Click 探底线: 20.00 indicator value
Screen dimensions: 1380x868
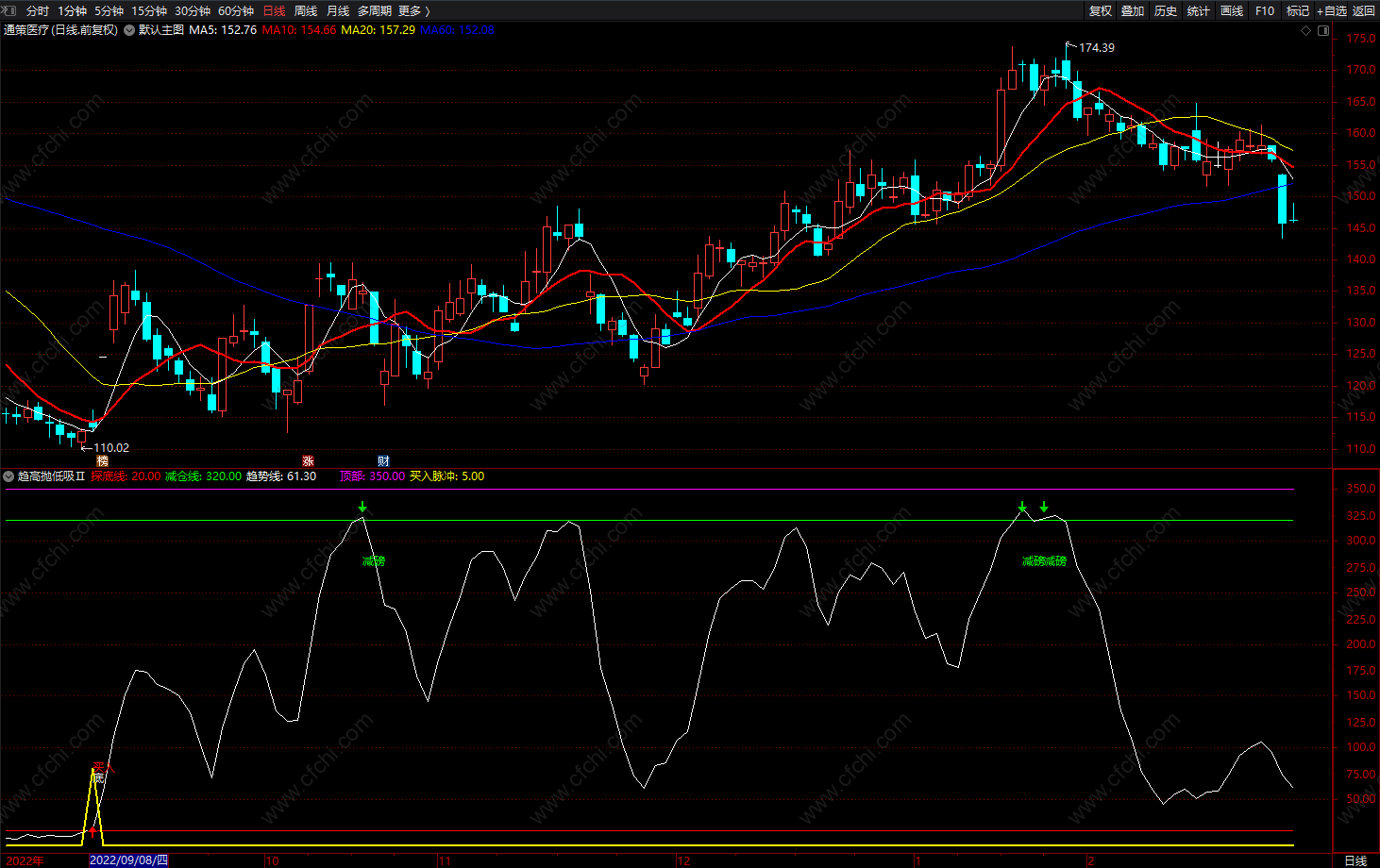[x=126, y=476]
